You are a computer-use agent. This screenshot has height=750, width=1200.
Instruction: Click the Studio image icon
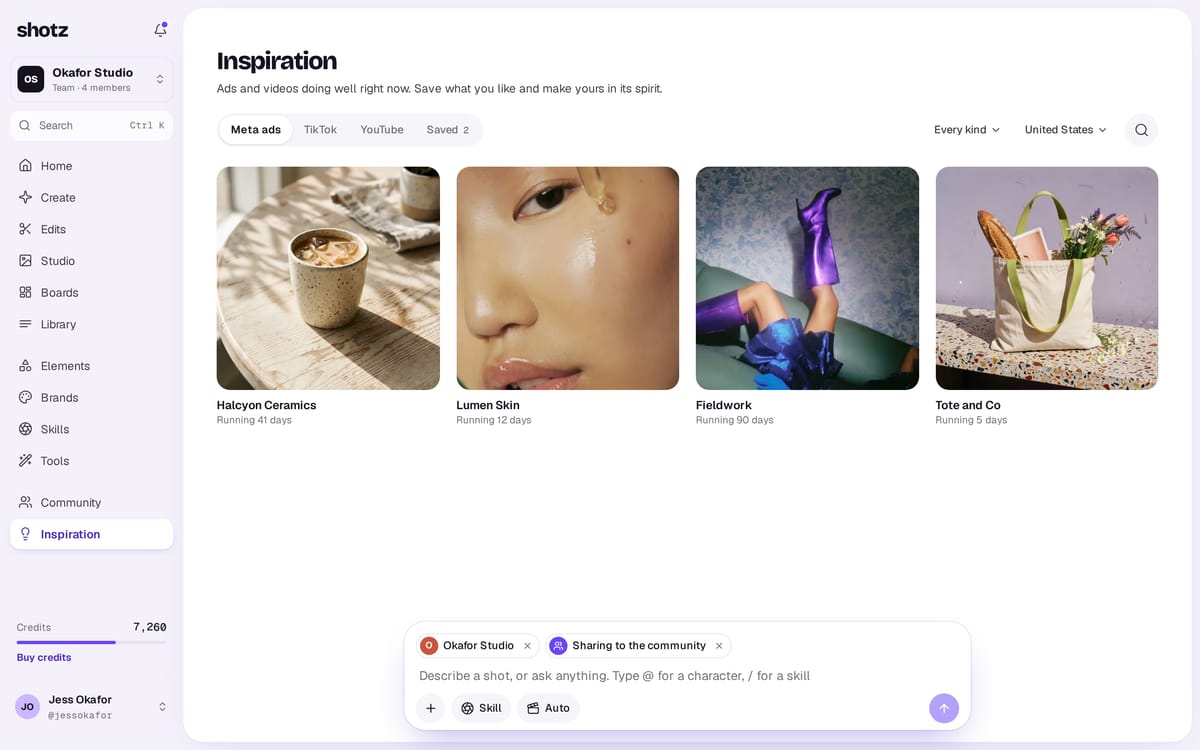point(26,261)
